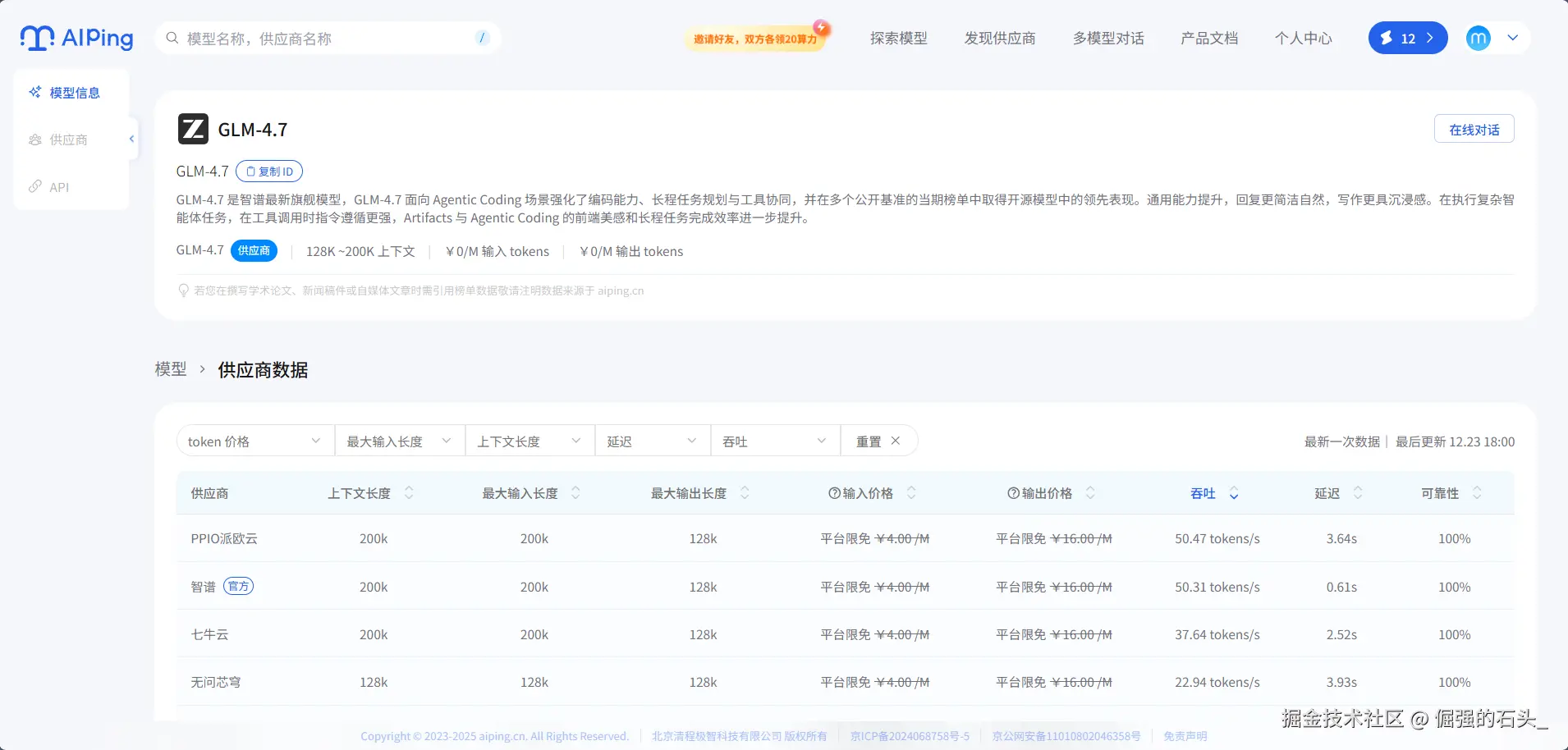Sort table by 输出价格 column
Viewport: 1568px width, 750px height.
tap(1090, 493)
